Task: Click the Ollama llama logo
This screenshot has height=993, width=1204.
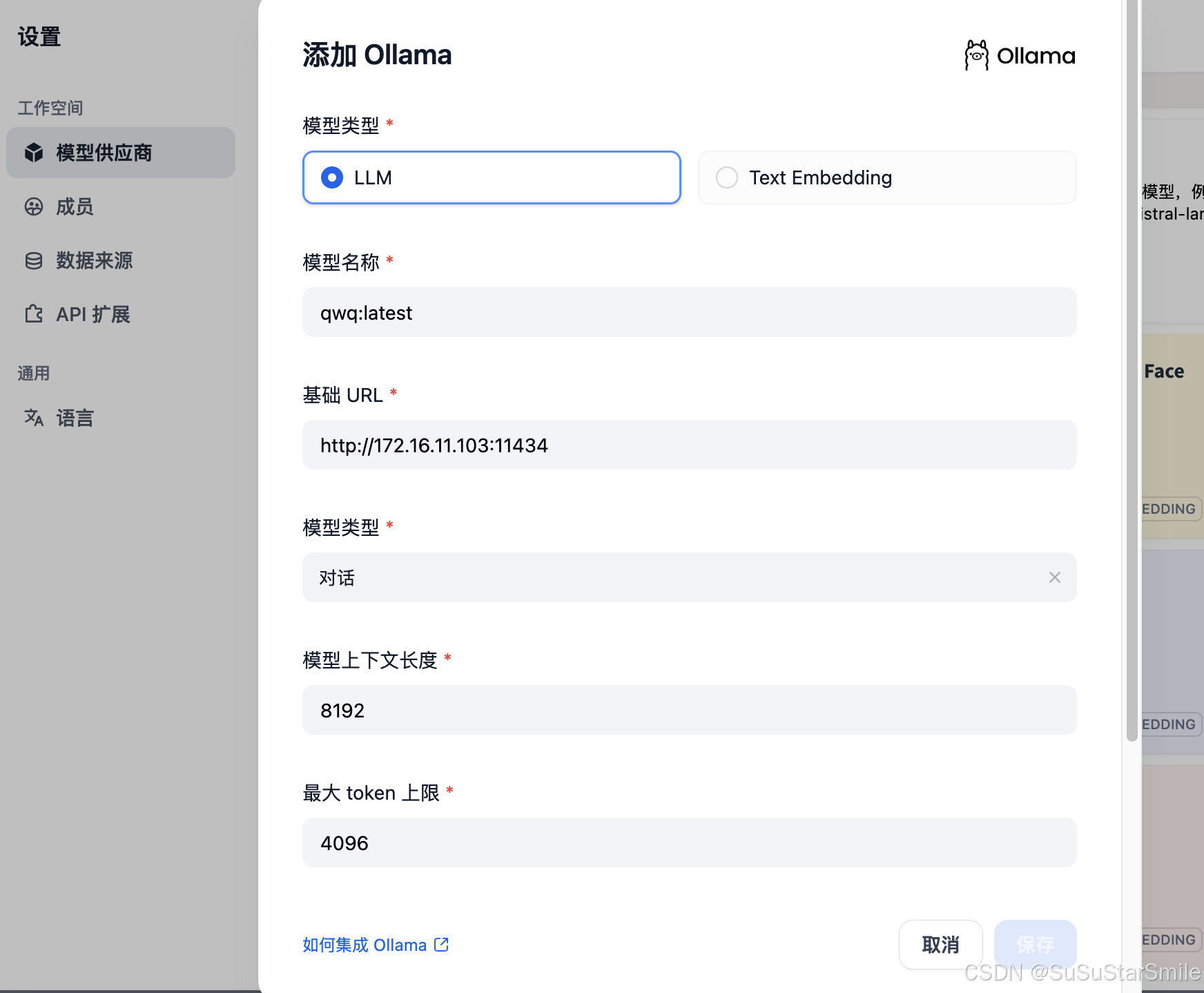Action: tap(976, 55)
